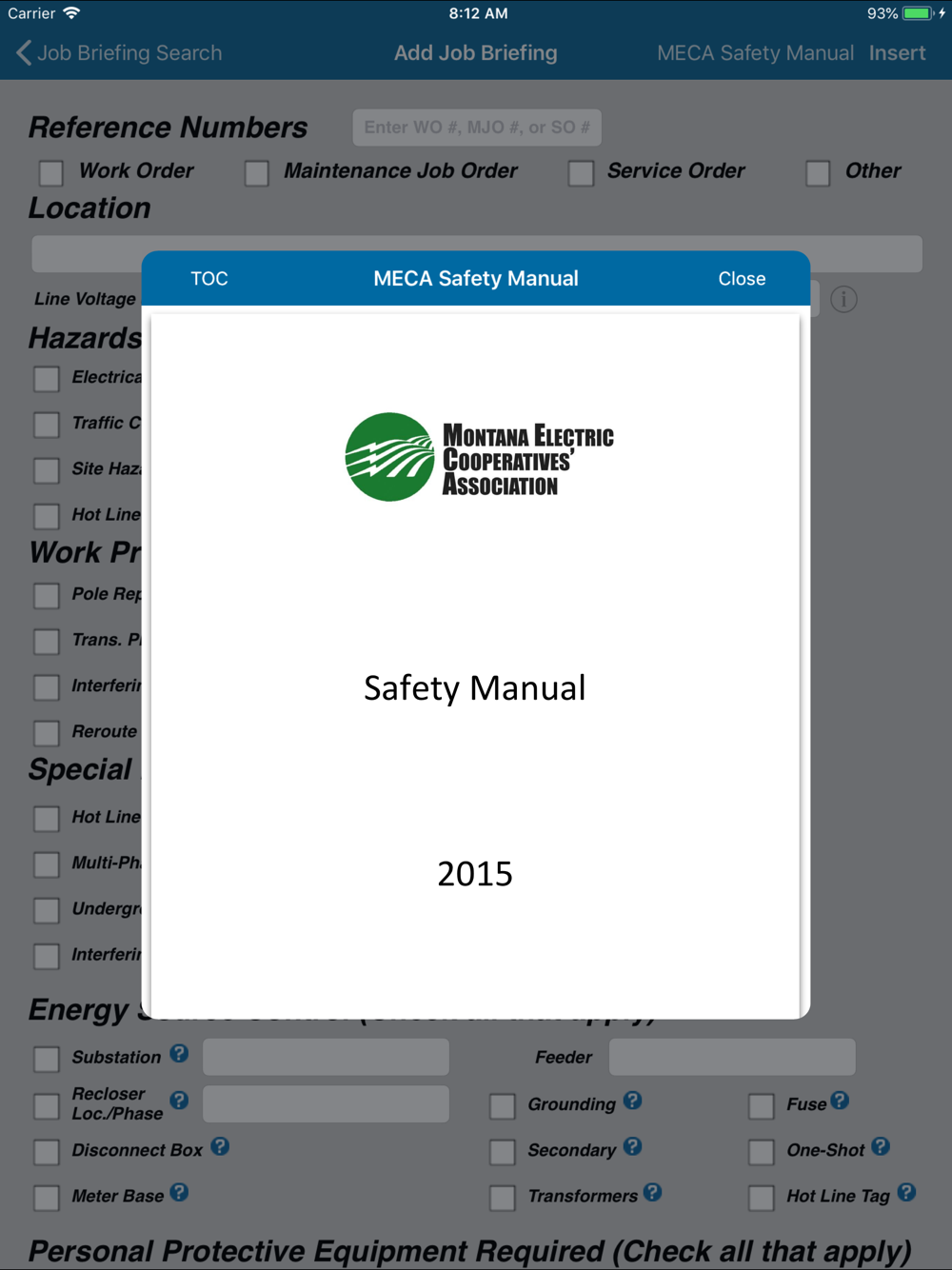Toggle the Disconnect Box checkbox
This screenshot has height=1270, width=952.
[47, 1152]
